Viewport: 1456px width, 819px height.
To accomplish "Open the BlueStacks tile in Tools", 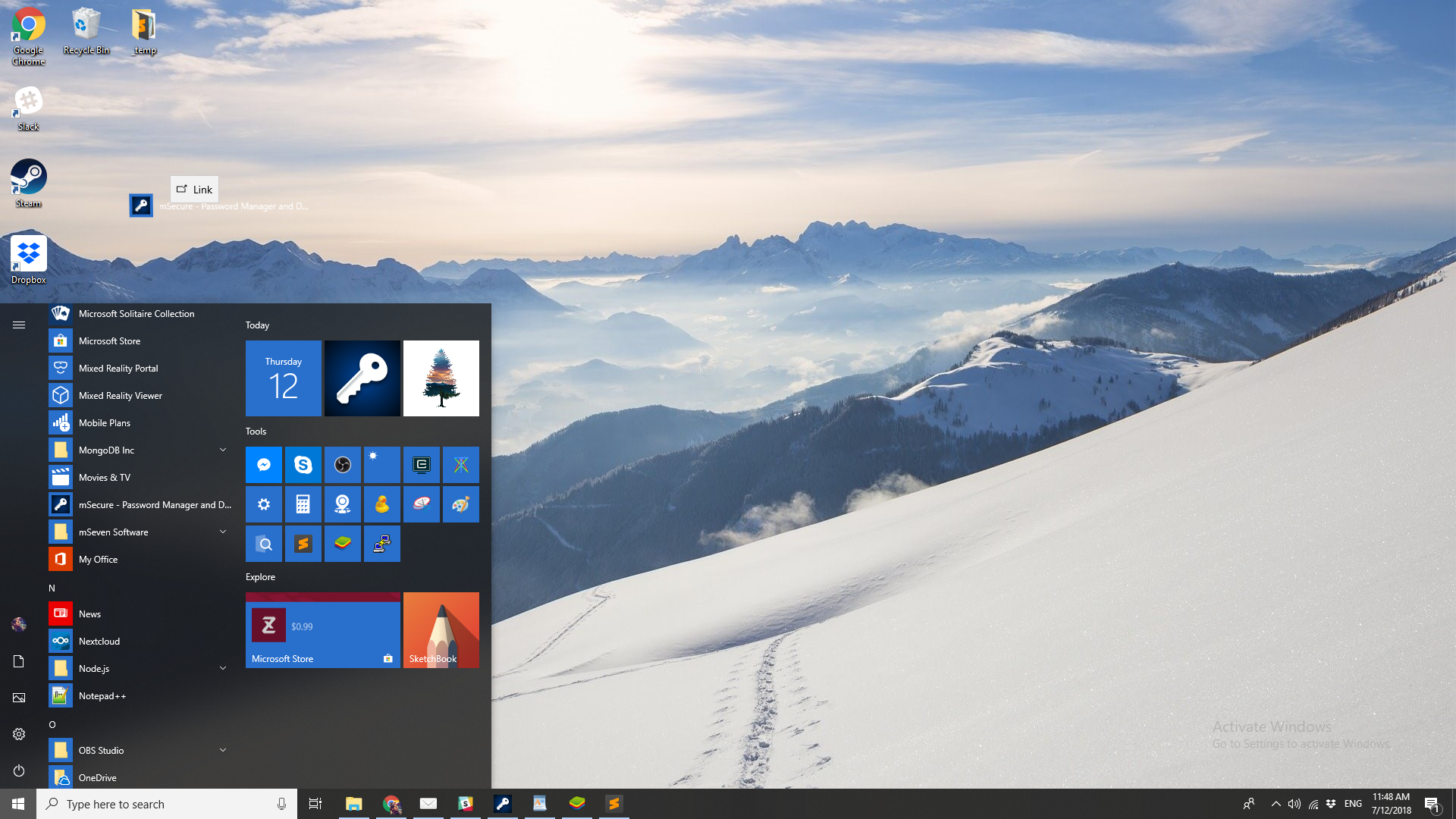I will point(343,544).
